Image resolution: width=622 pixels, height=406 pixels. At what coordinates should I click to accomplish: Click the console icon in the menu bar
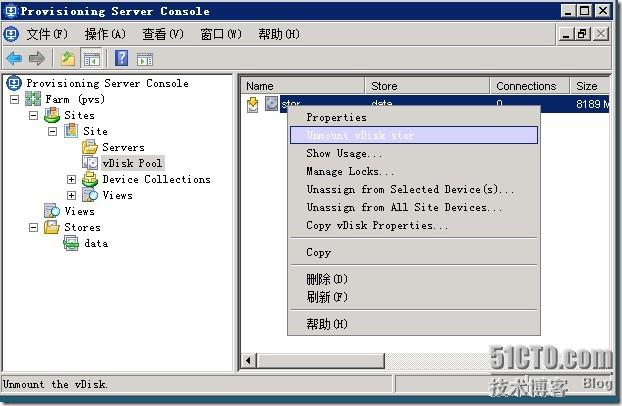[11, 34]
